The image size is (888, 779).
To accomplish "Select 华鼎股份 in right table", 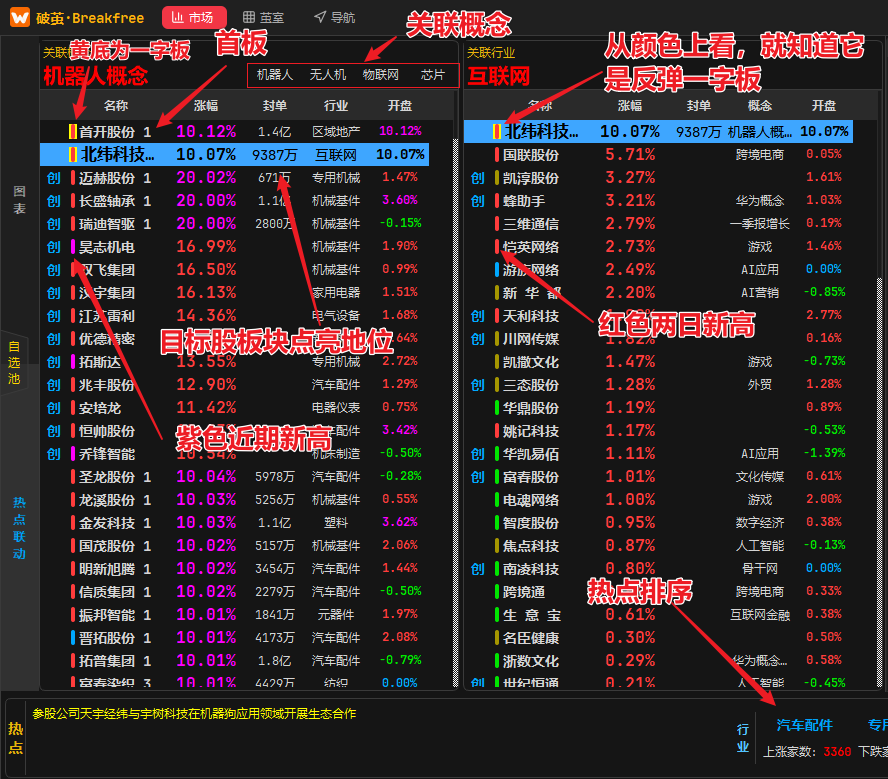I will coord(531,408).
